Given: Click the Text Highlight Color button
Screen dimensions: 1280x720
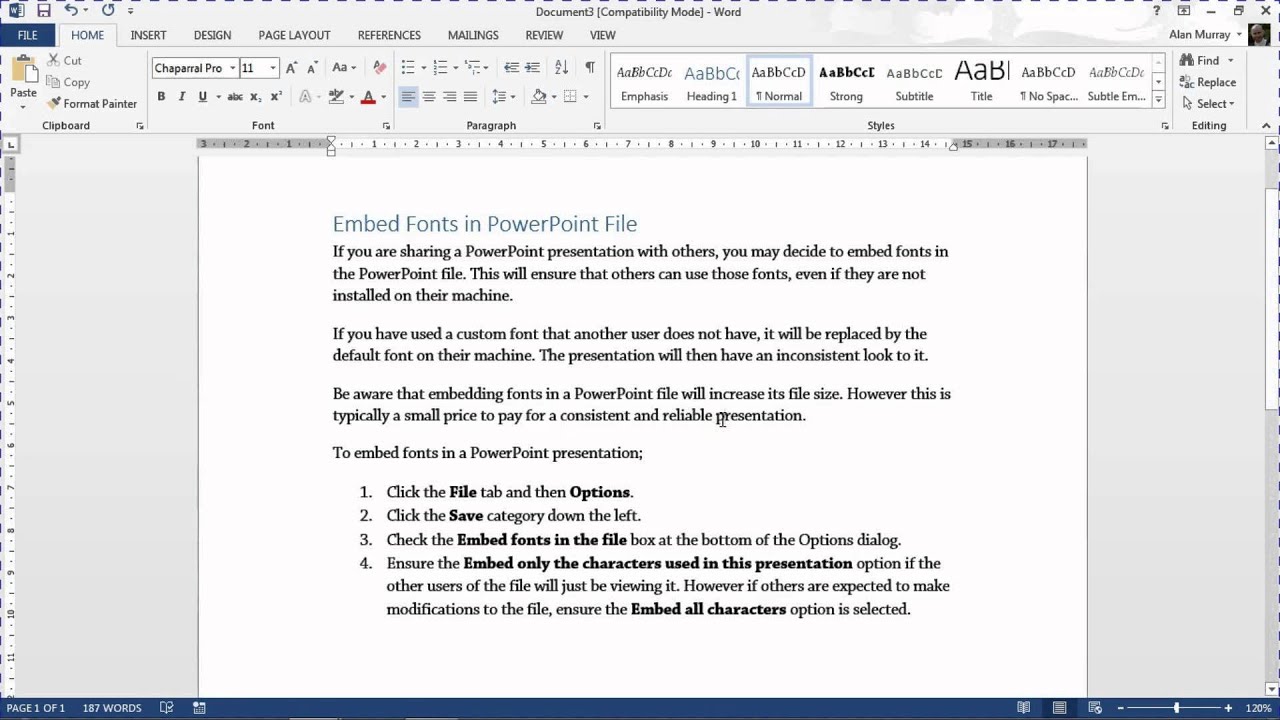Looking at the screenshot, I should tap(336, 97).
